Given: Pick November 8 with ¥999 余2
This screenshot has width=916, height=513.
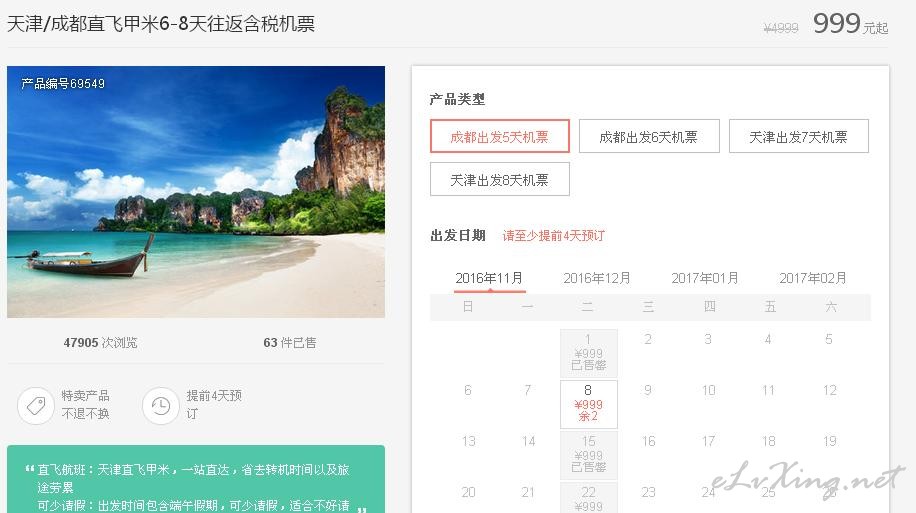Looking at the screenshot, I should click(x=588, y=404).
